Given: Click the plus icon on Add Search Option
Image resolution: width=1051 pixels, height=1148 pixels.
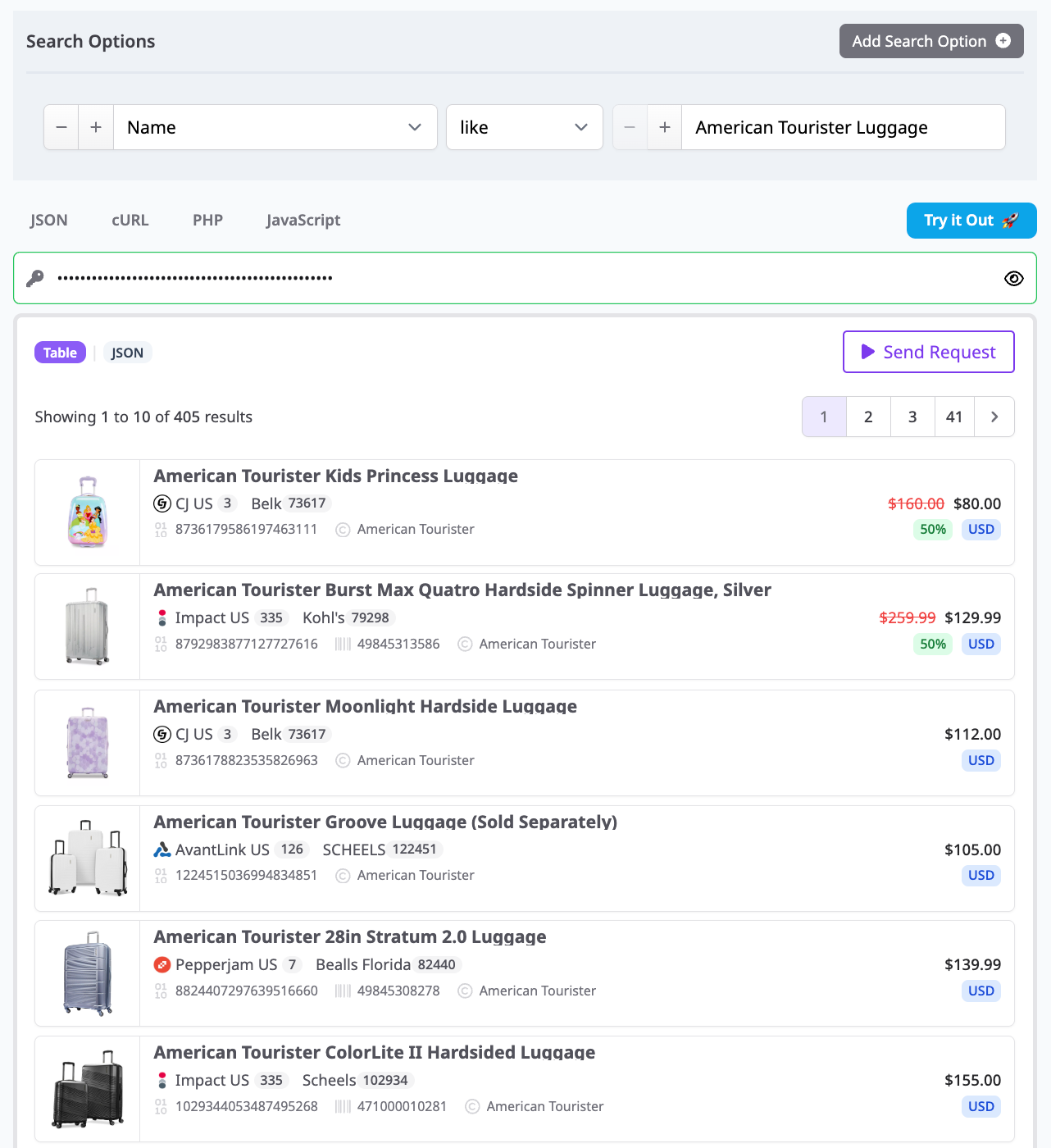Looking at the screenshot, I should (1003, 41).
